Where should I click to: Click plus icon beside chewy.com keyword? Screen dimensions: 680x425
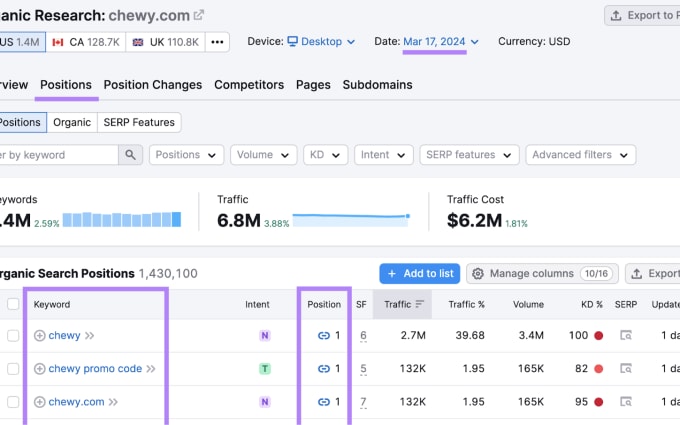click(x=39, y=402)
